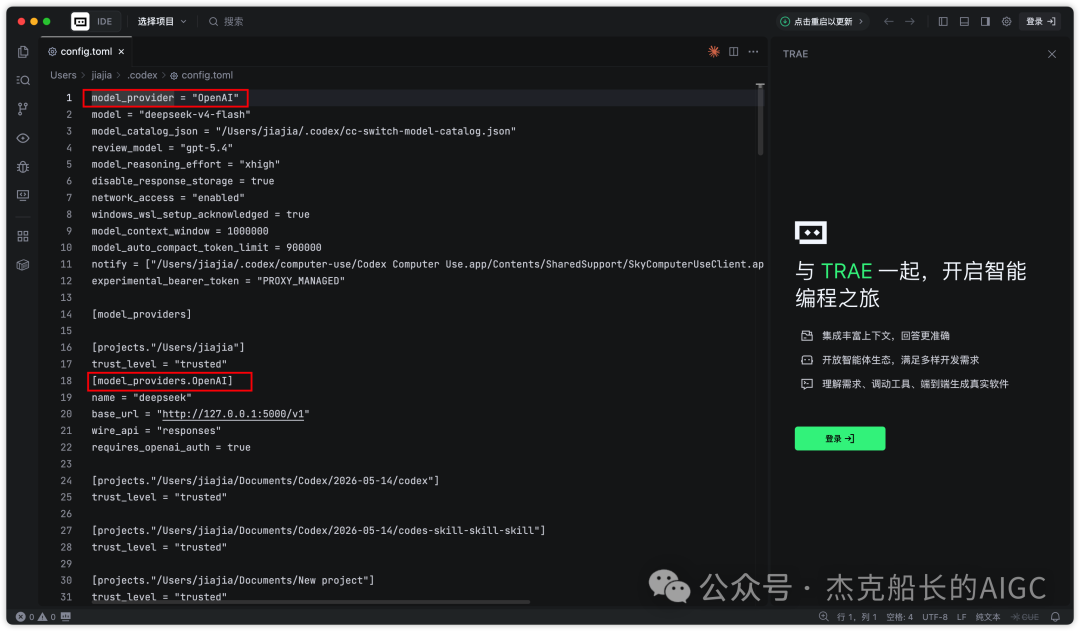Select the config.toml editor tab

coord(86,52)
